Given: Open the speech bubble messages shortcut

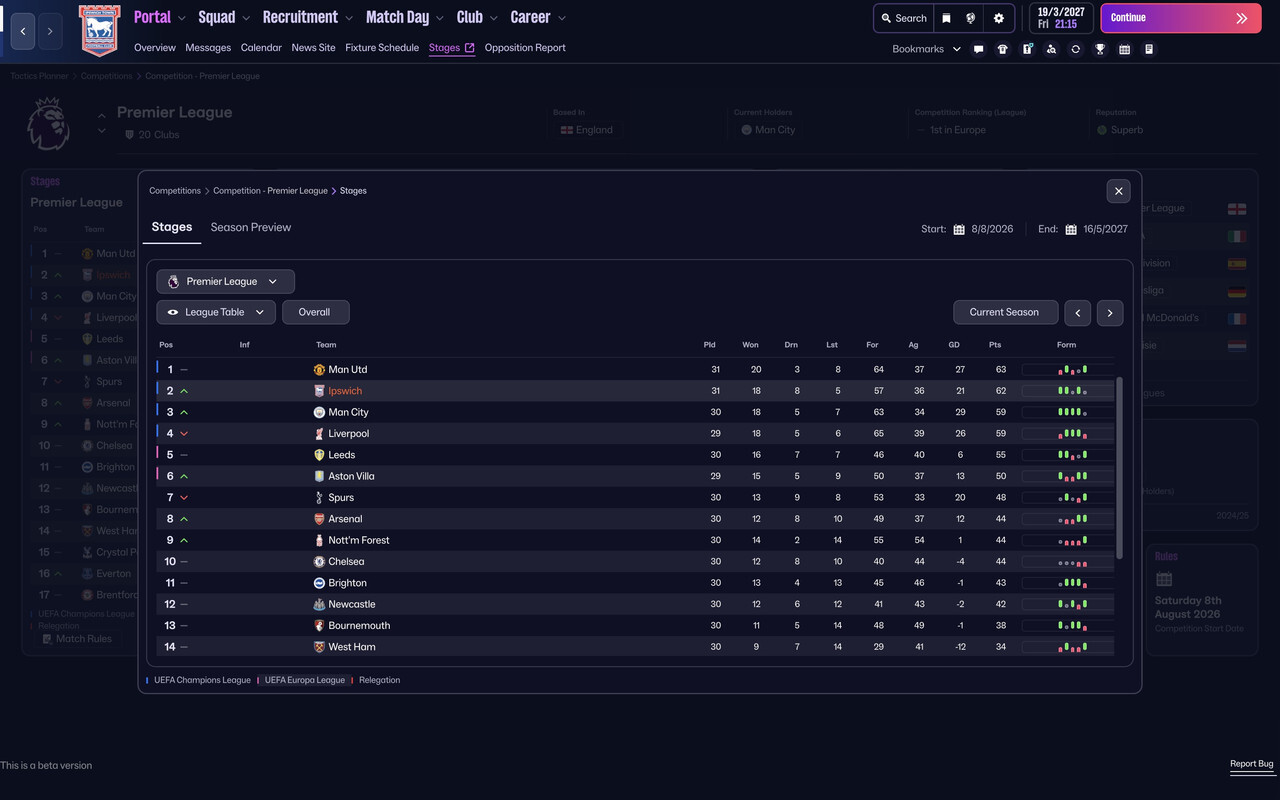Looking at the screenshot, I should tap(978, 49).
